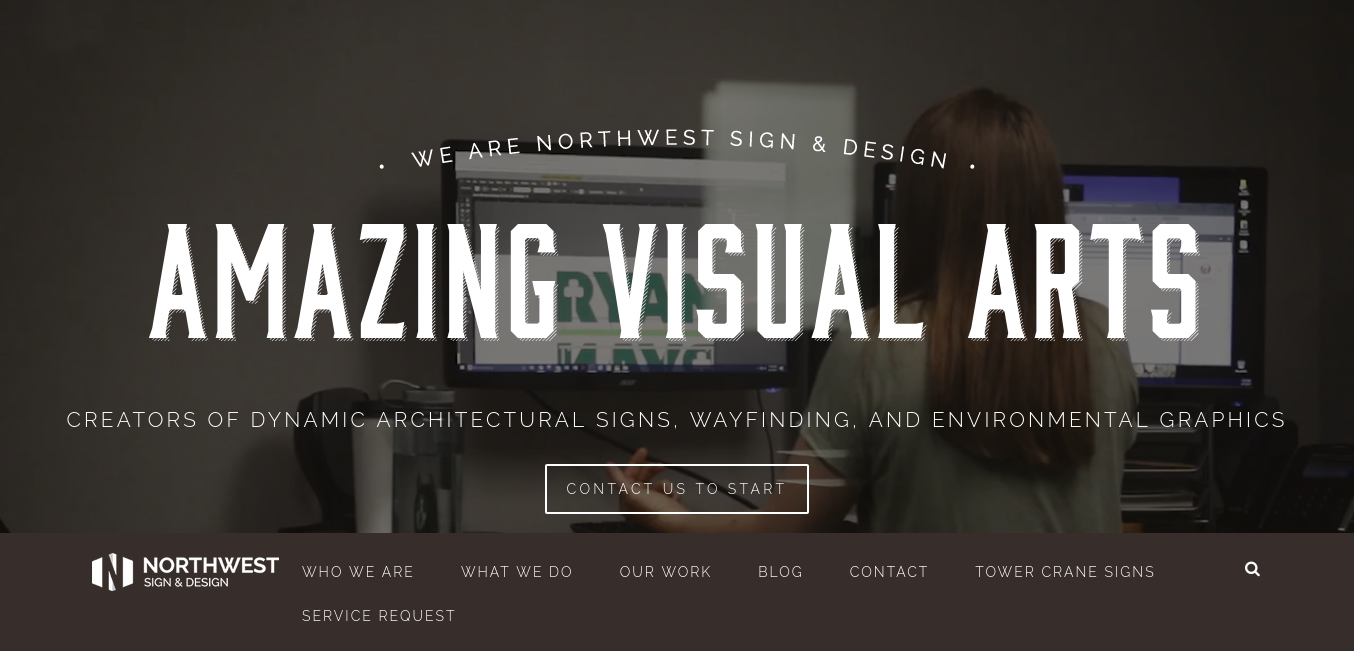The height and width of the screenshot is (651, 1366).
Task: Open the search magnifier icon
Action: pos(1252,569)
